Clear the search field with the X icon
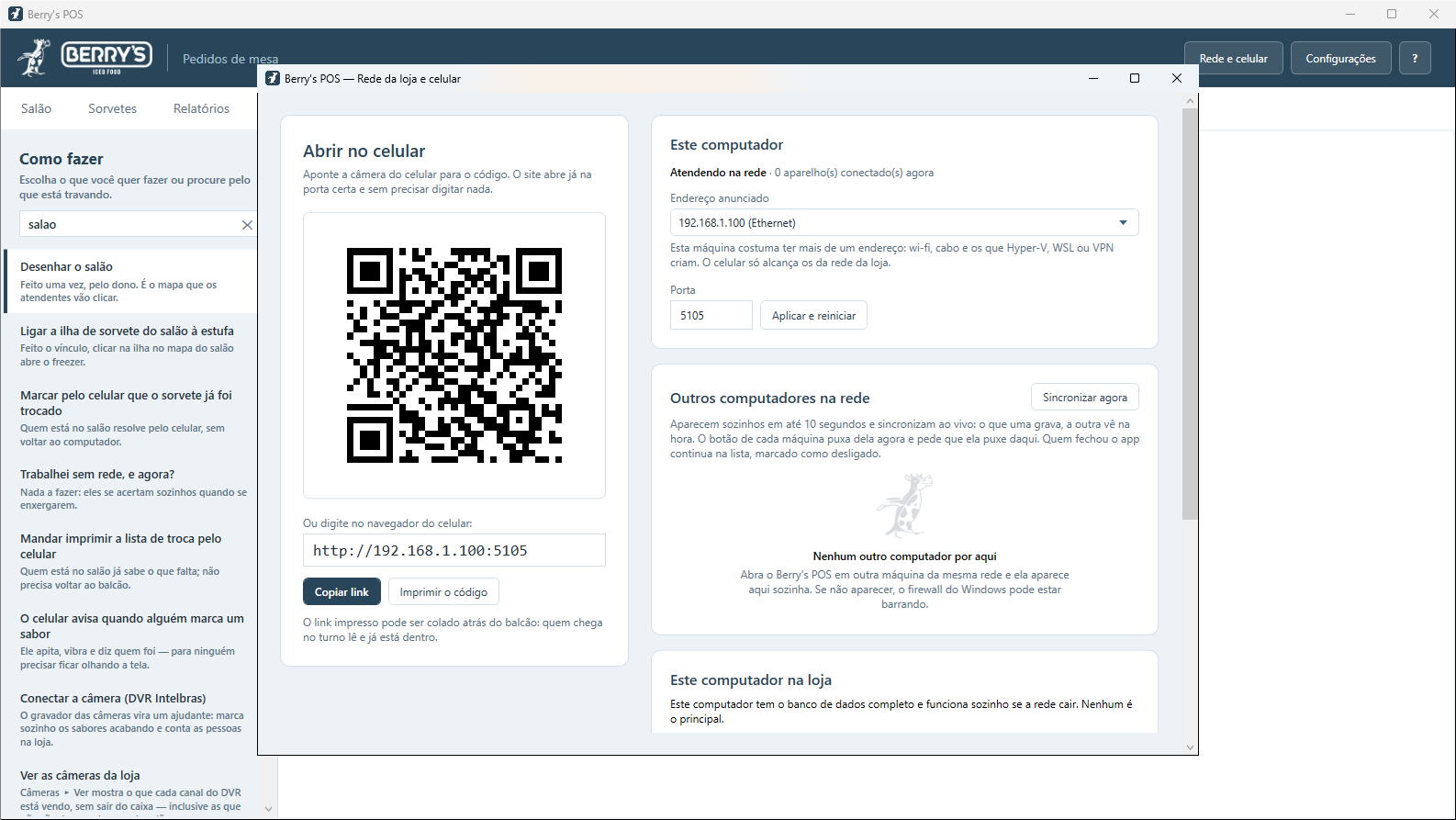 tap(247, 225)
